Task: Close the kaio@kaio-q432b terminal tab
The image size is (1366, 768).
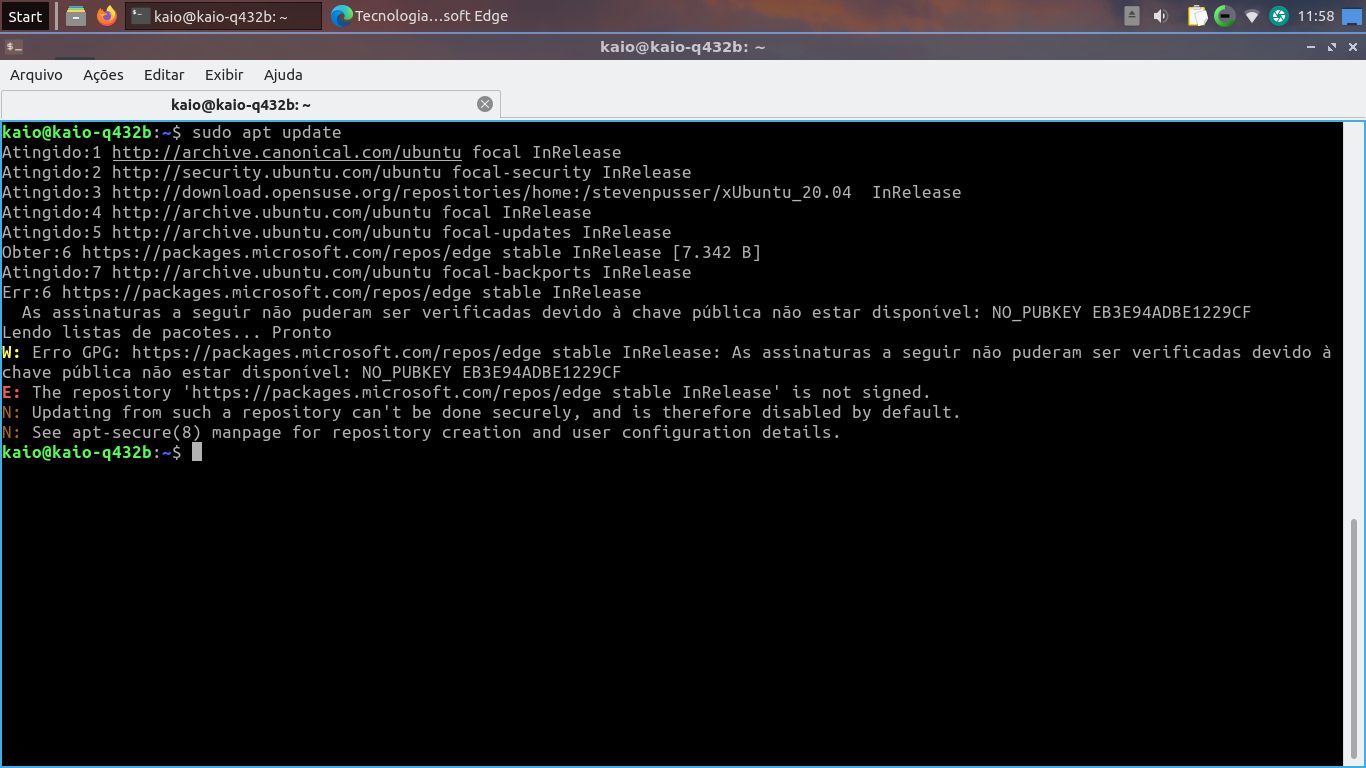Action: coord(485,104)
